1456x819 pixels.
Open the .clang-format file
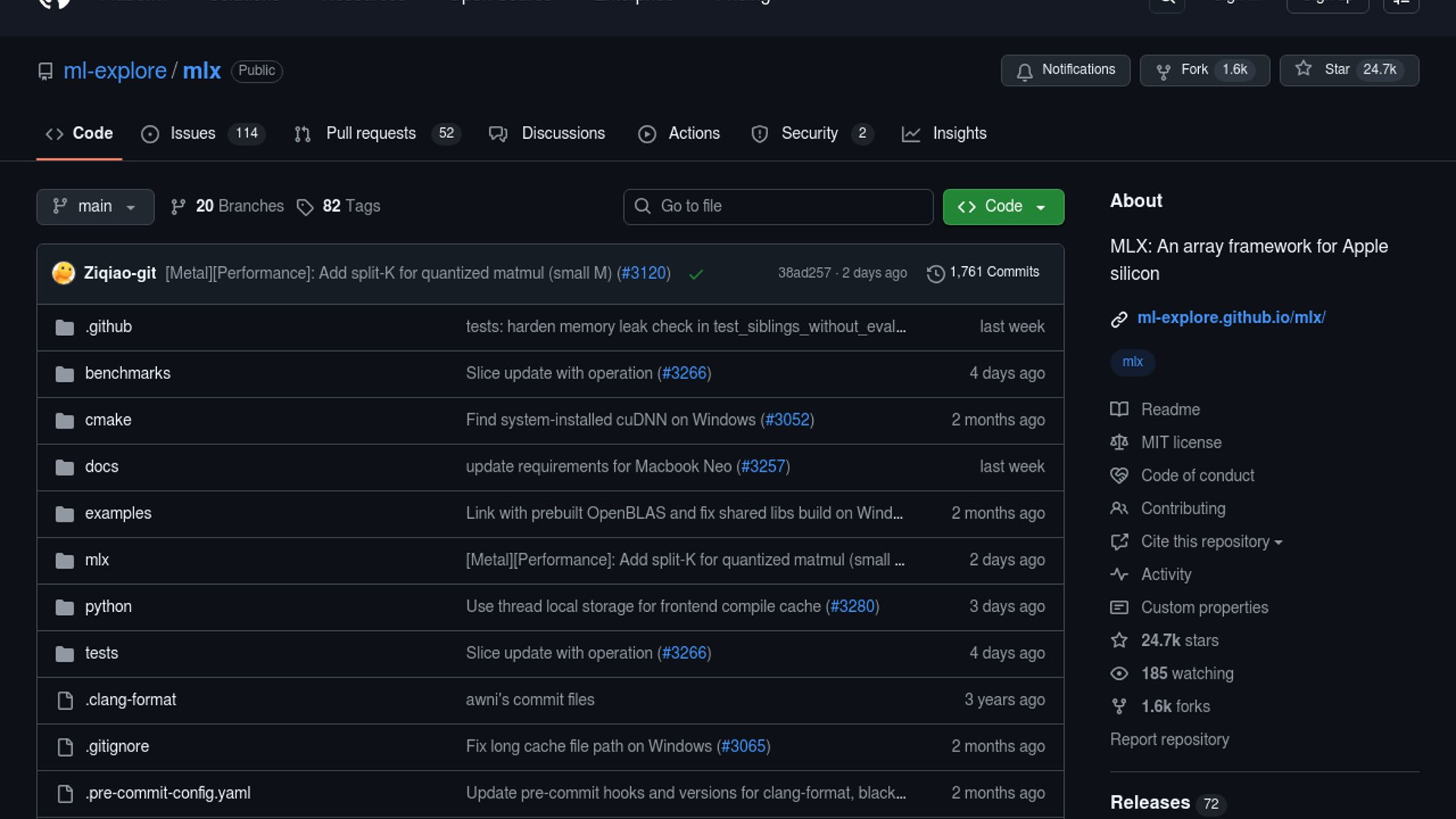(x=130, y=700)
